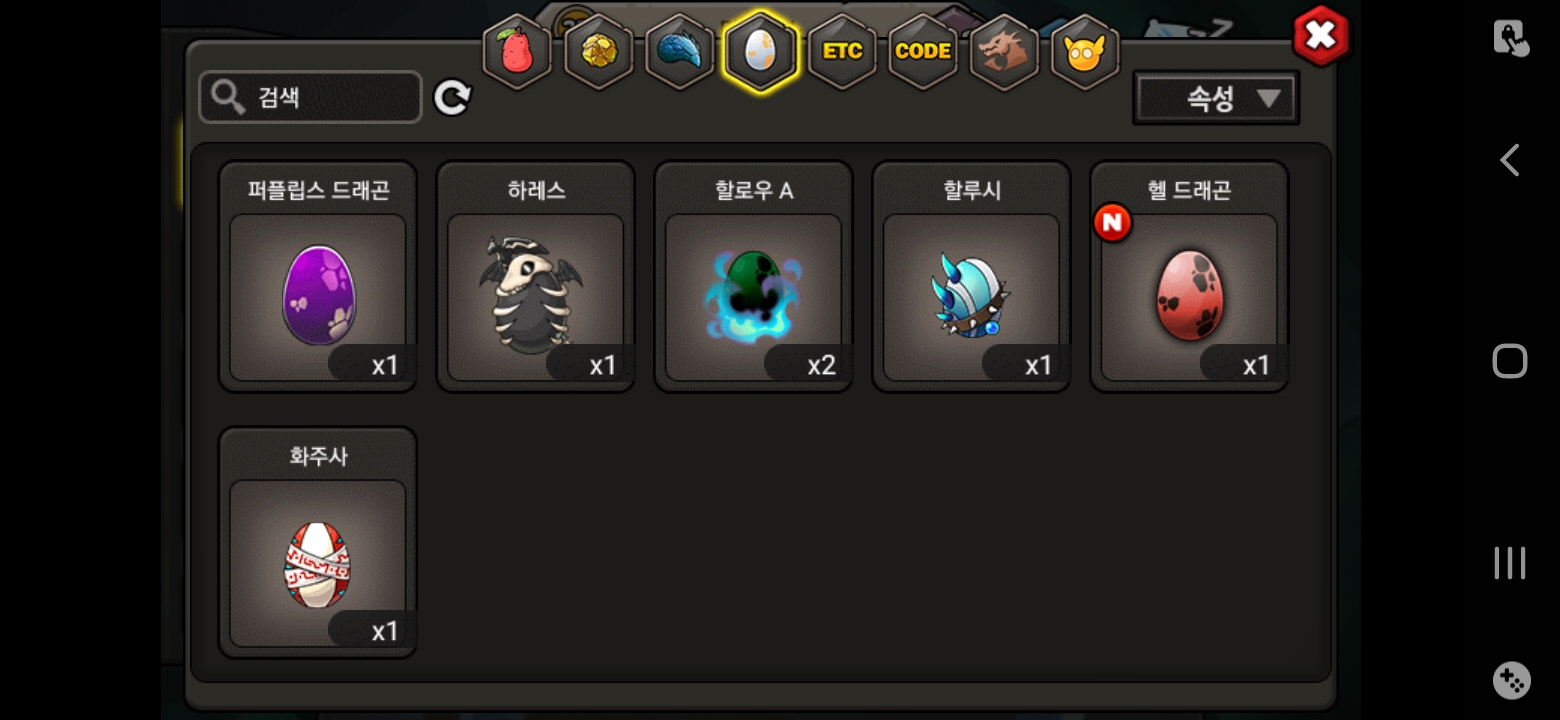The width and height of the screenshot is (1560, 720).
Task: Select the purple 퍼플립스 드래곤 egg
Action: pos(318,277)
